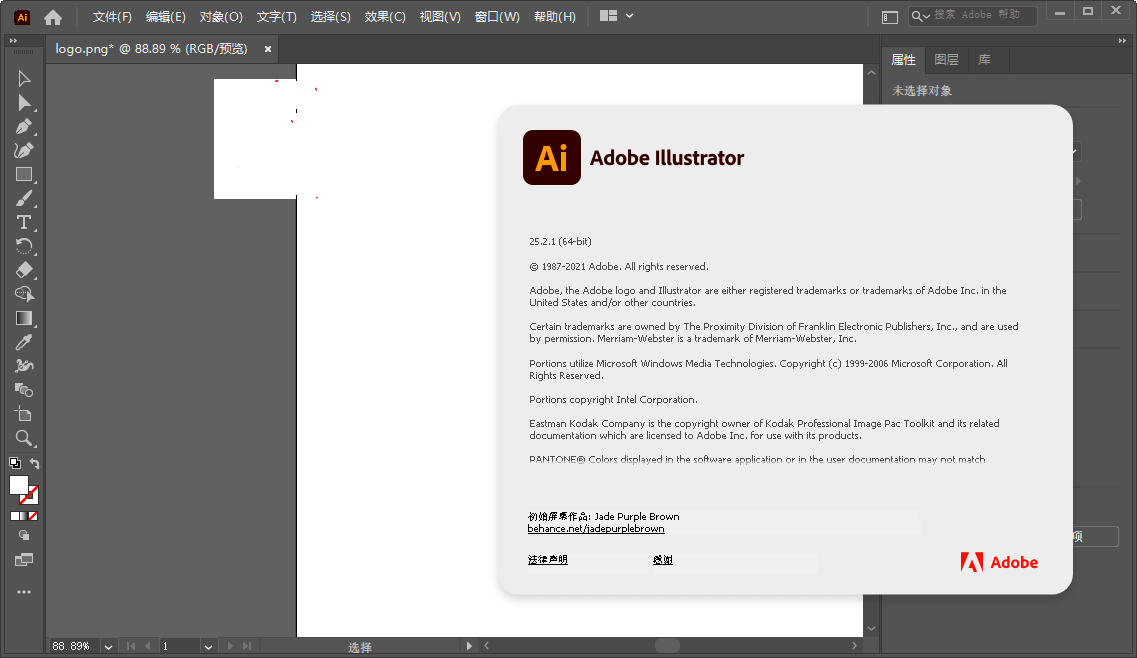
Task: Click the white fill color swatch
Action: tap(18, 485)
